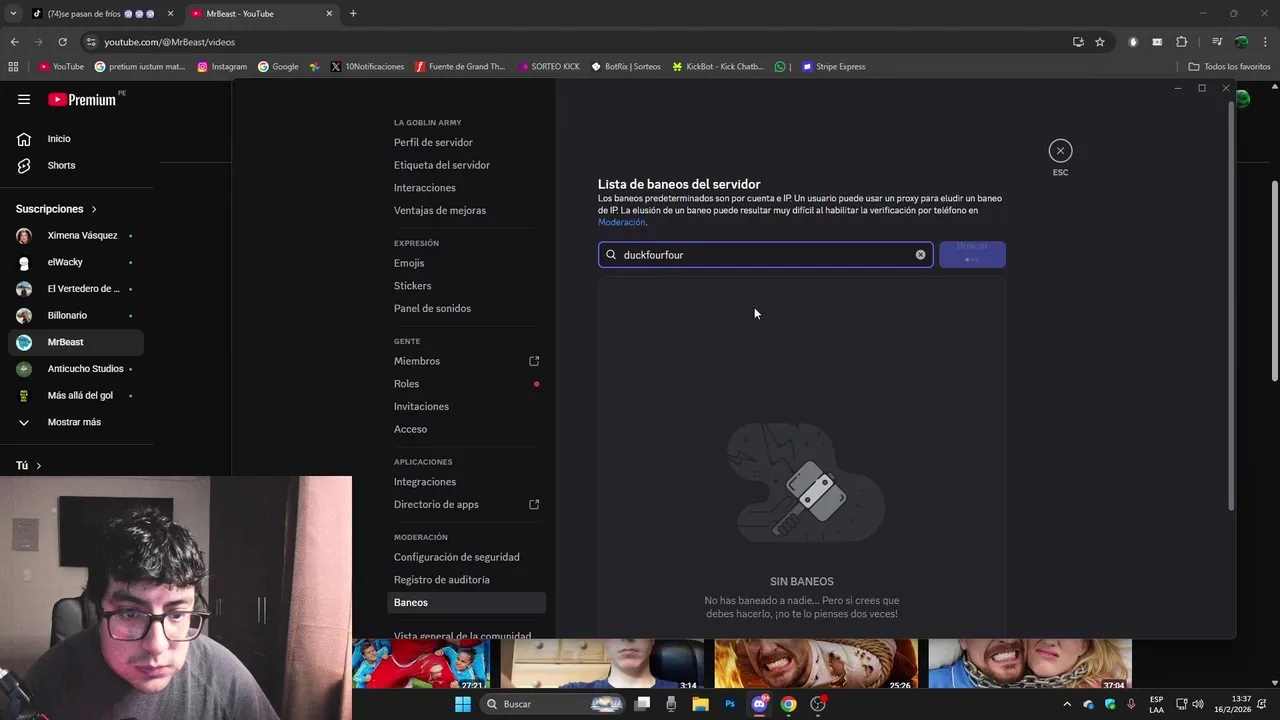
Task: Open Emojis settings
Action: point(409,263)
